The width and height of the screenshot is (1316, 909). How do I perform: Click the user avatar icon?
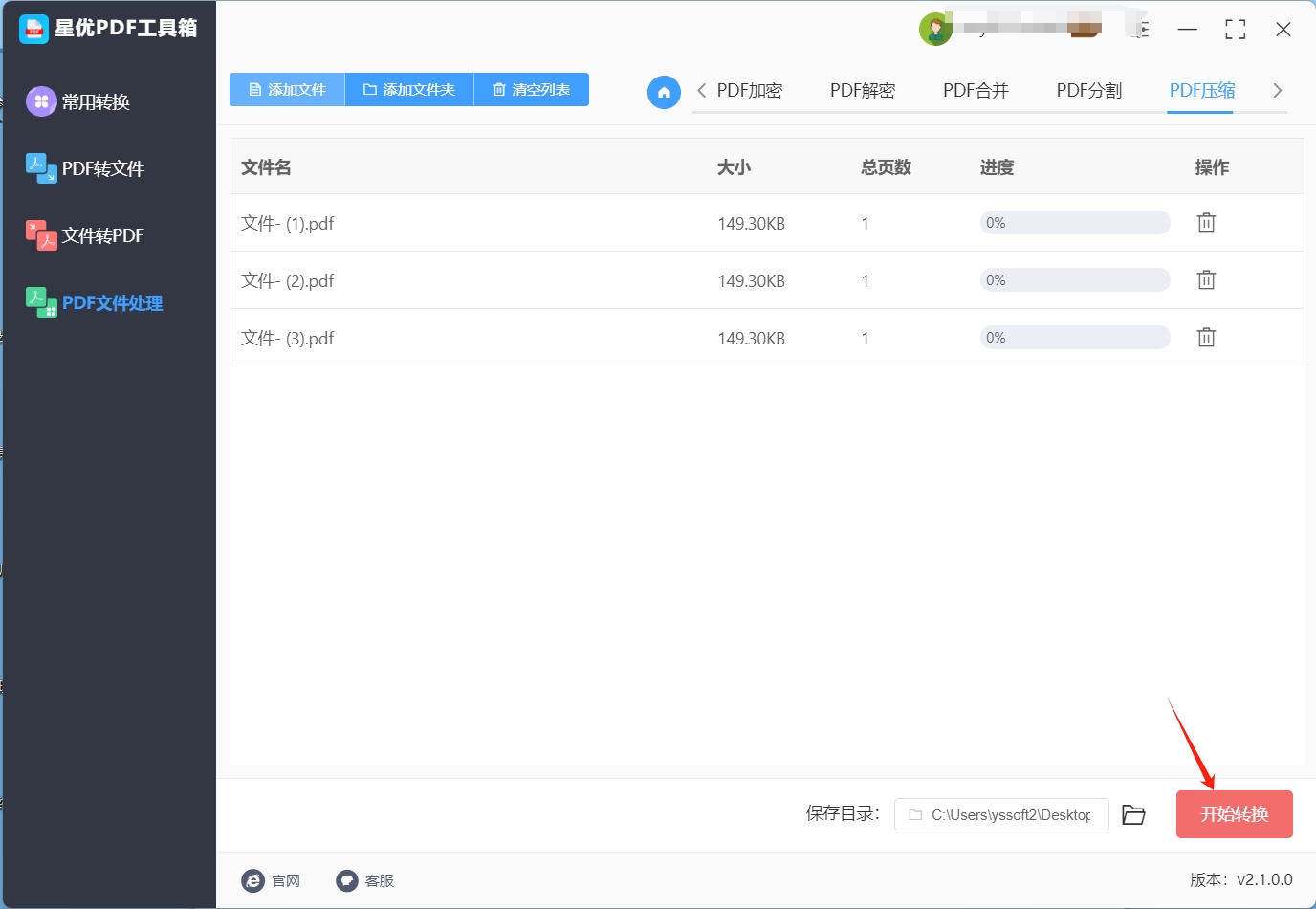point(935,30)
